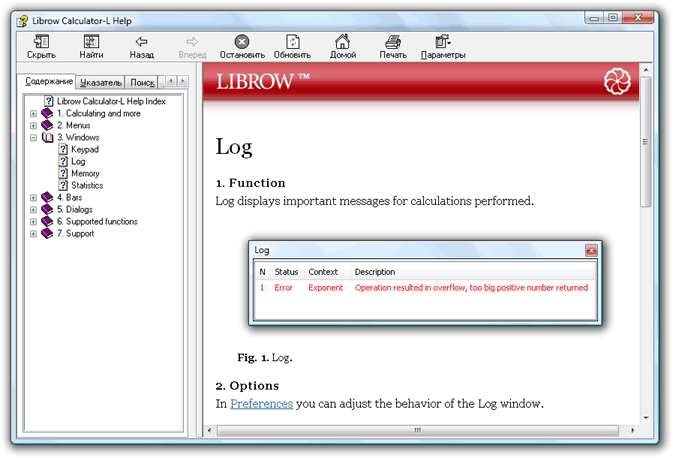Screen dimensions: 673x458
Task: Click the Keypad topic question-mark icon
Action: pos(63,149)
